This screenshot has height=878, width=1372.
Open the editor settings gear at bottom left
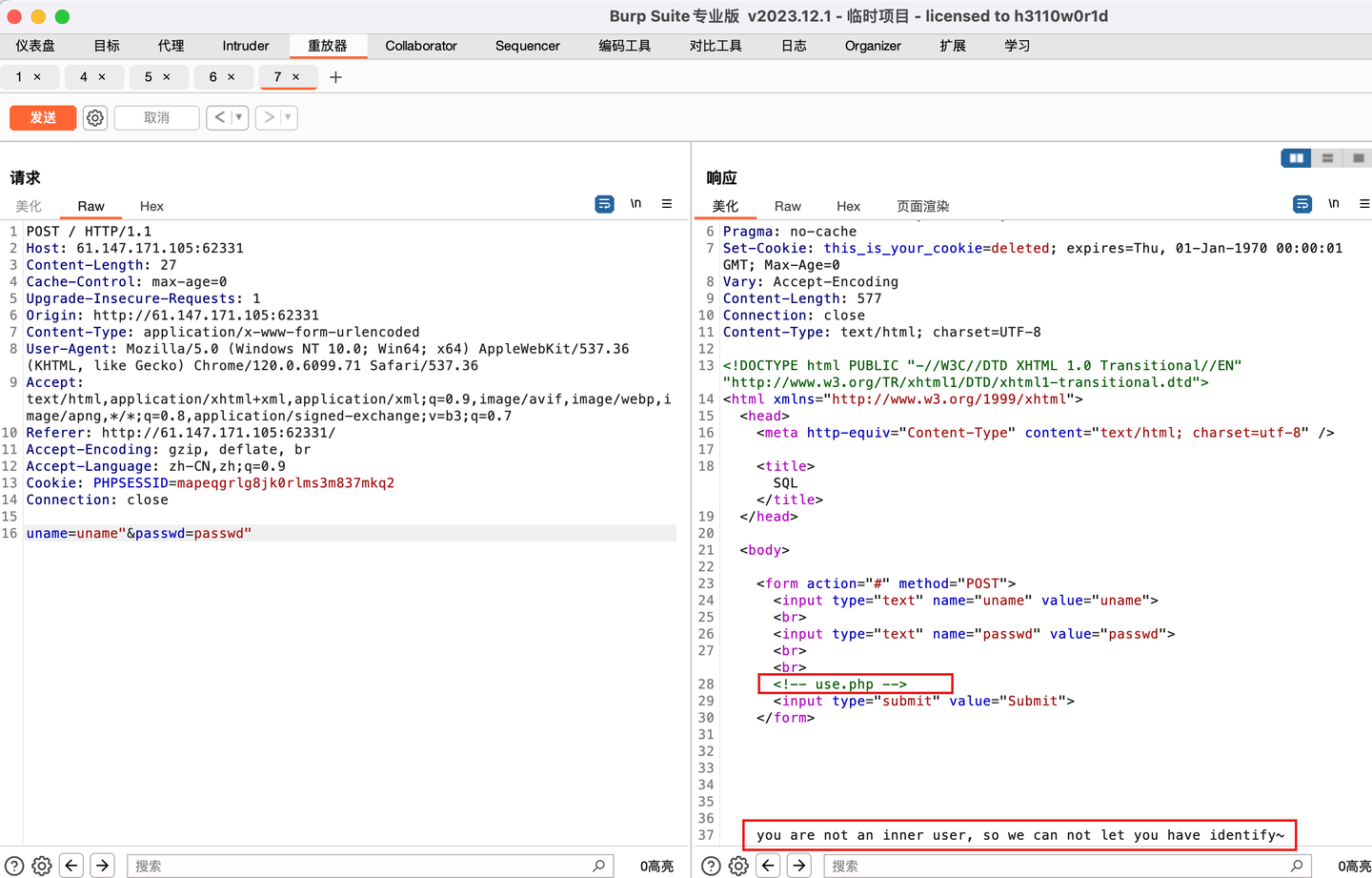pyautogui.click(x=40, y=865)
